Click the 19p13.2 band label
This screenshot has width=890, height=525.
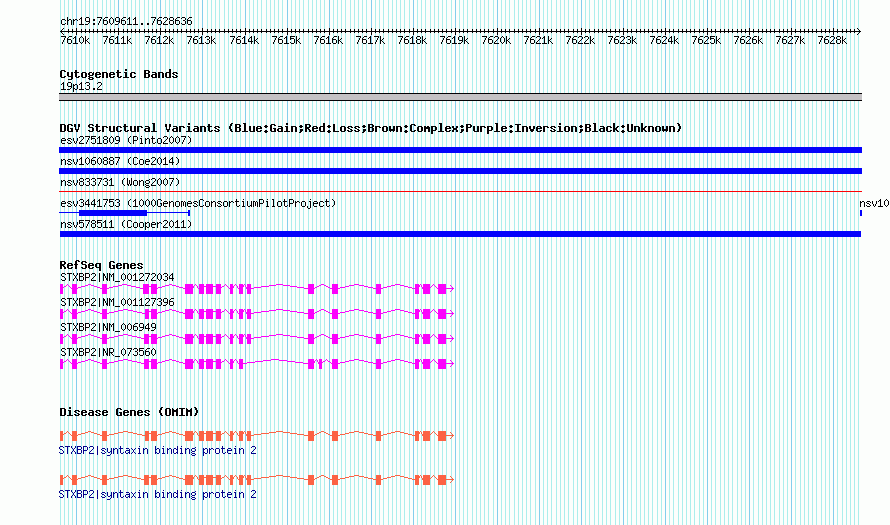81,87
